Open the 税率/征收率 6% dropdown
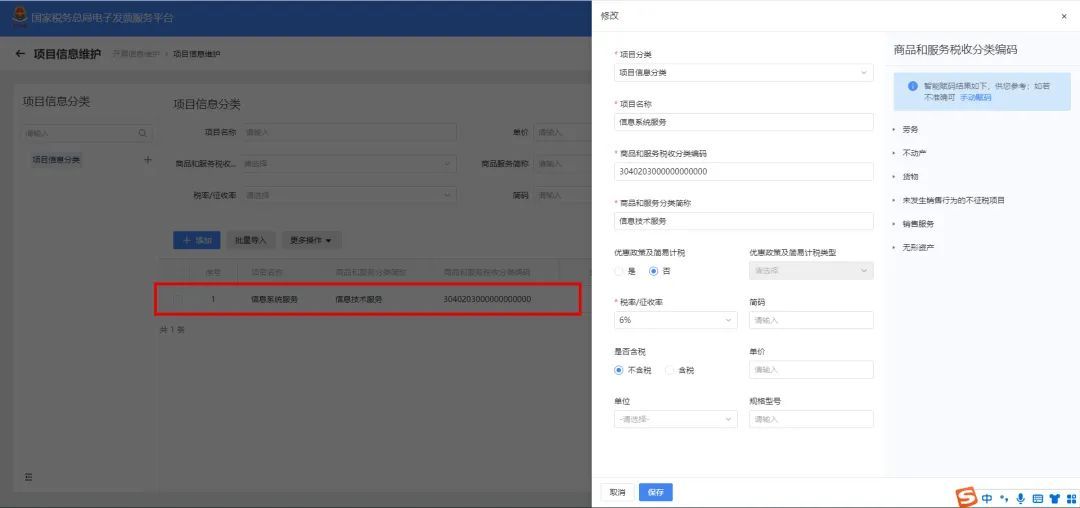This screenshot has width=1080, height=508. tap(675, 320)
